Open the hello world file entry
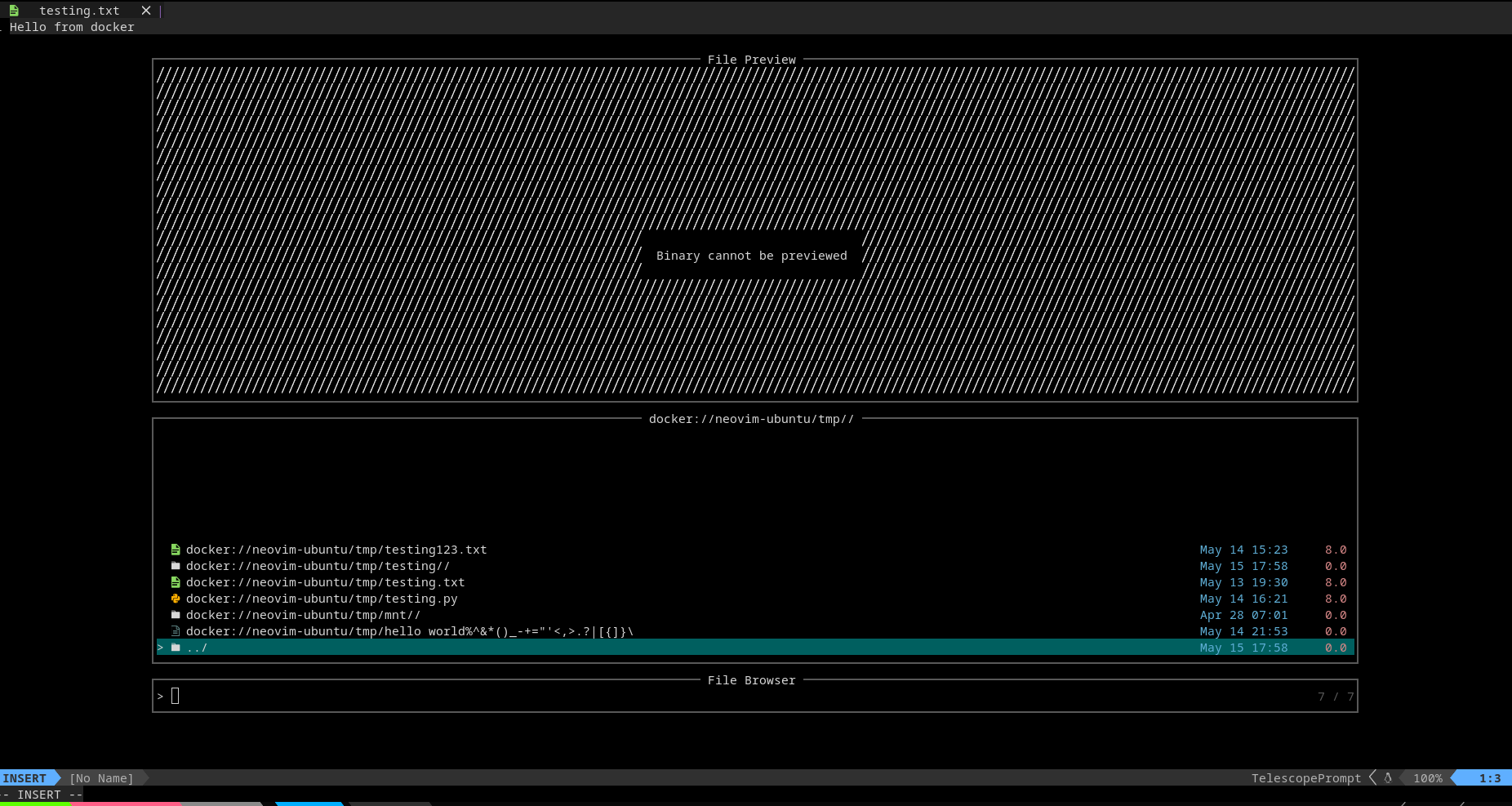Viewport: 1512px width, 806px height. 408,631
